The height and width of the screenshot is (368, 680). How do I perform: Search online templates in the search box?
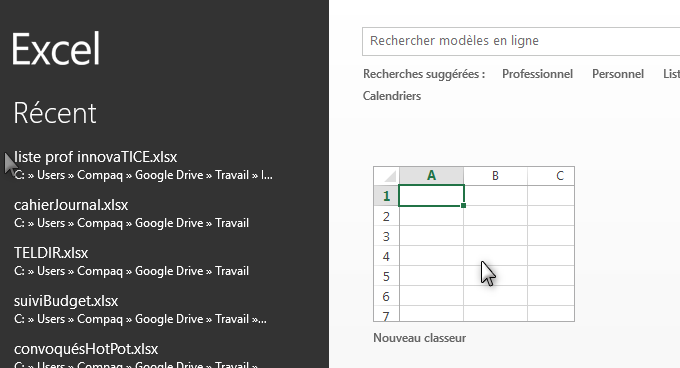[x=521, y=41]
